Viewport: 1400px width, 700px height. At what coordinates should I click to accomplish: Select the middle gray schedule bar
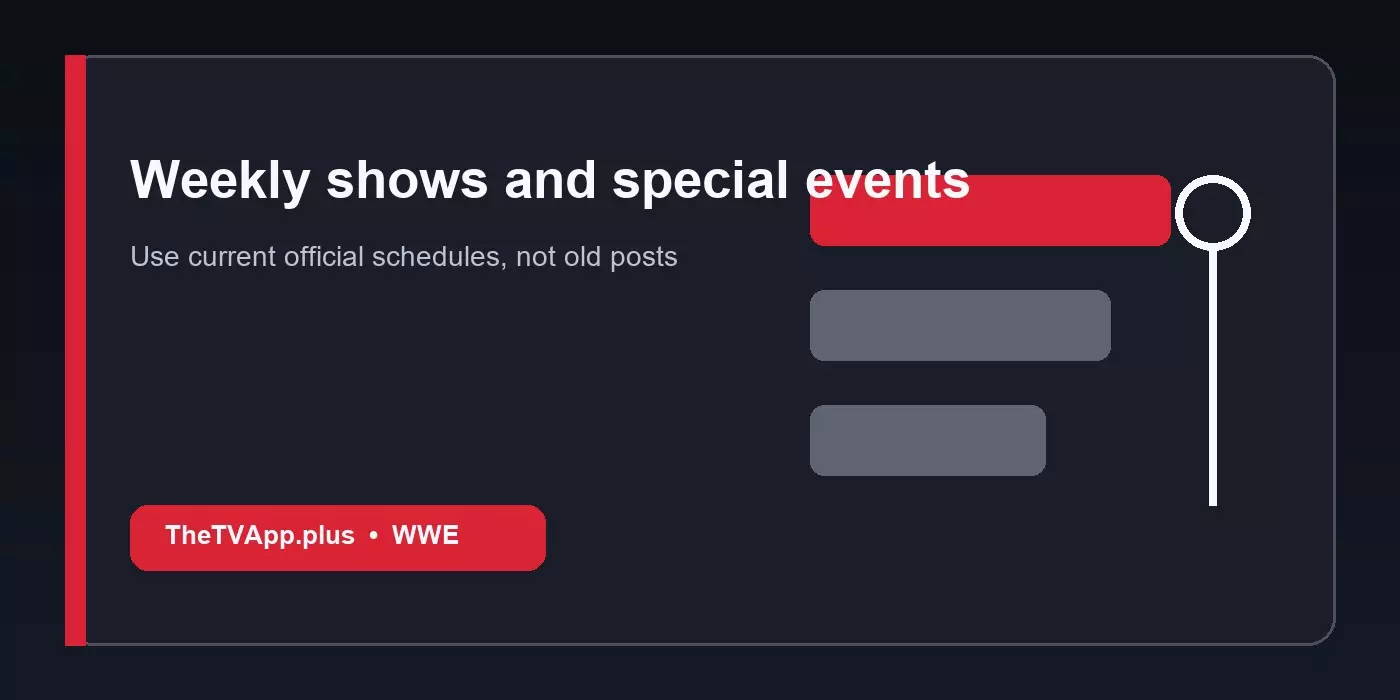(960, 325)
